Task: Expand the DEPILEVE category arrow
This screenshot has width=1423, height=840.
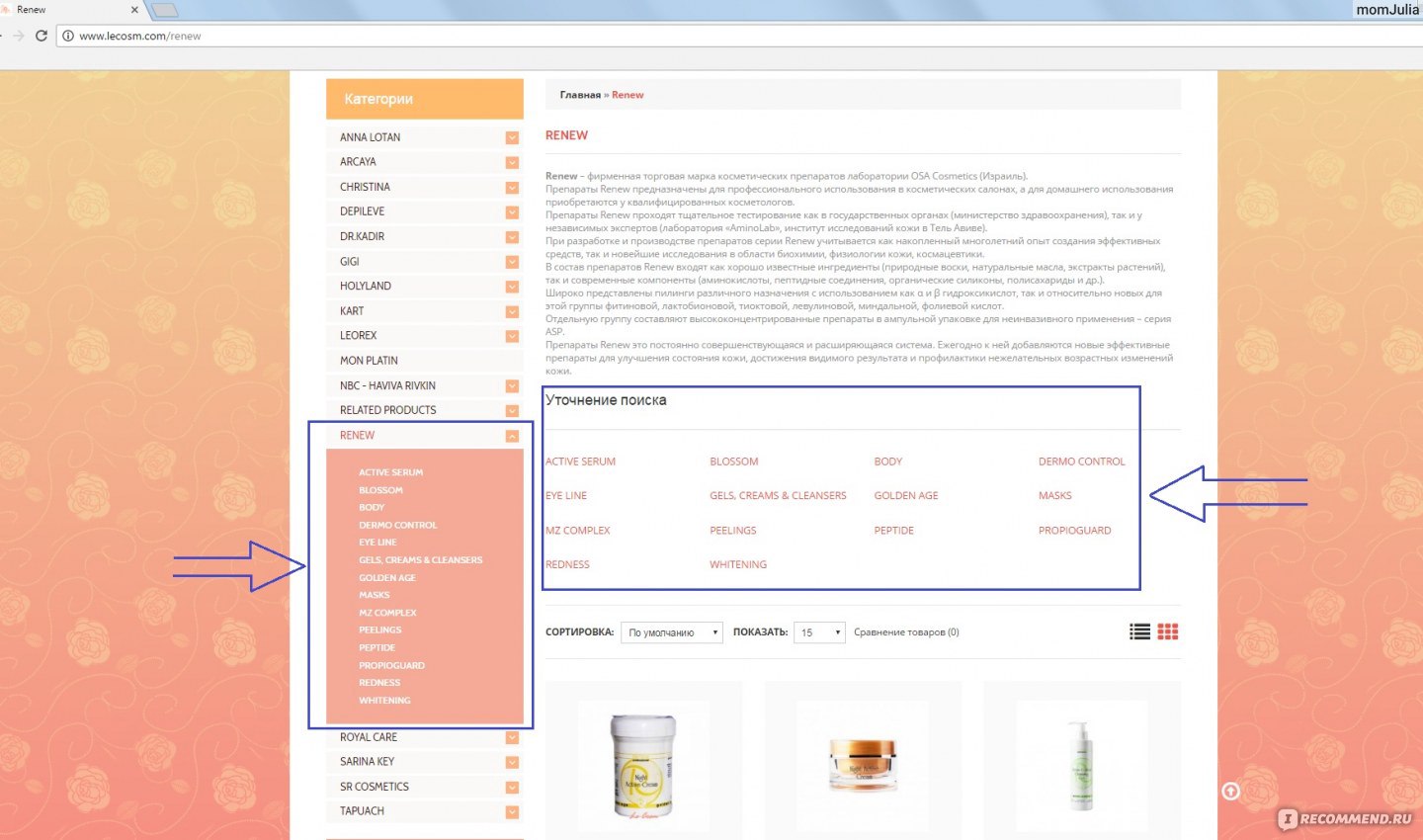Action: [x=512, y=211]
